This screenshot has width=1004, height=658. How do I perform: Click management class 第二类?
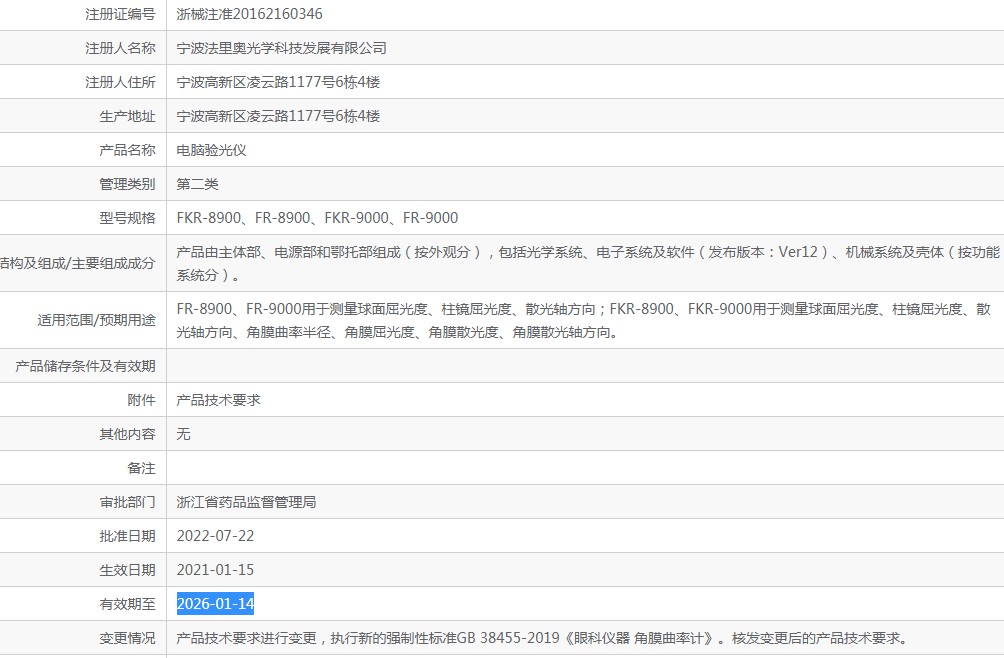tap(197, 184)
